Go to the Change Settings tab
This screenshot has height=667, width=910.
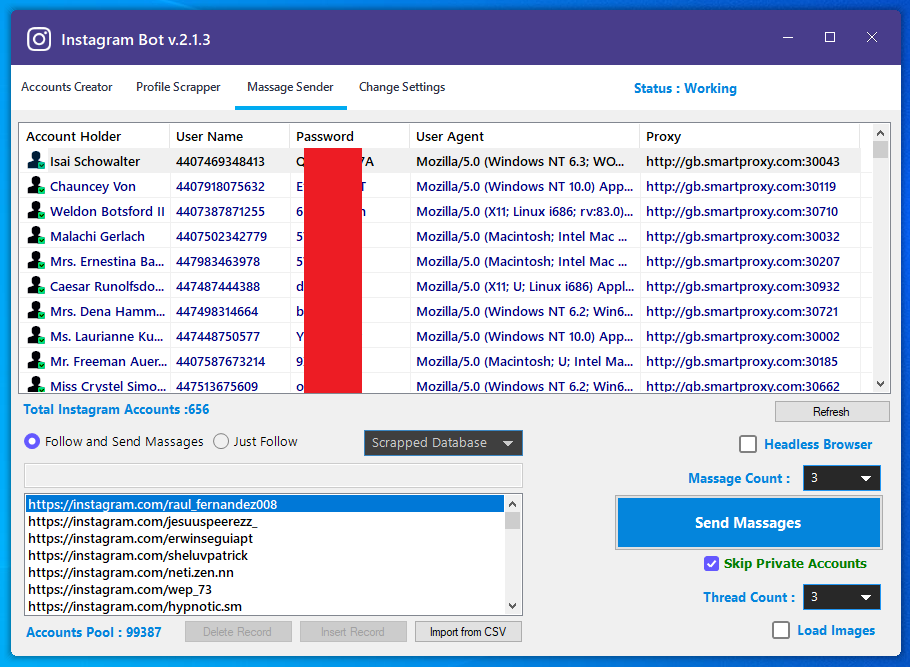click(x=402, y=87)
